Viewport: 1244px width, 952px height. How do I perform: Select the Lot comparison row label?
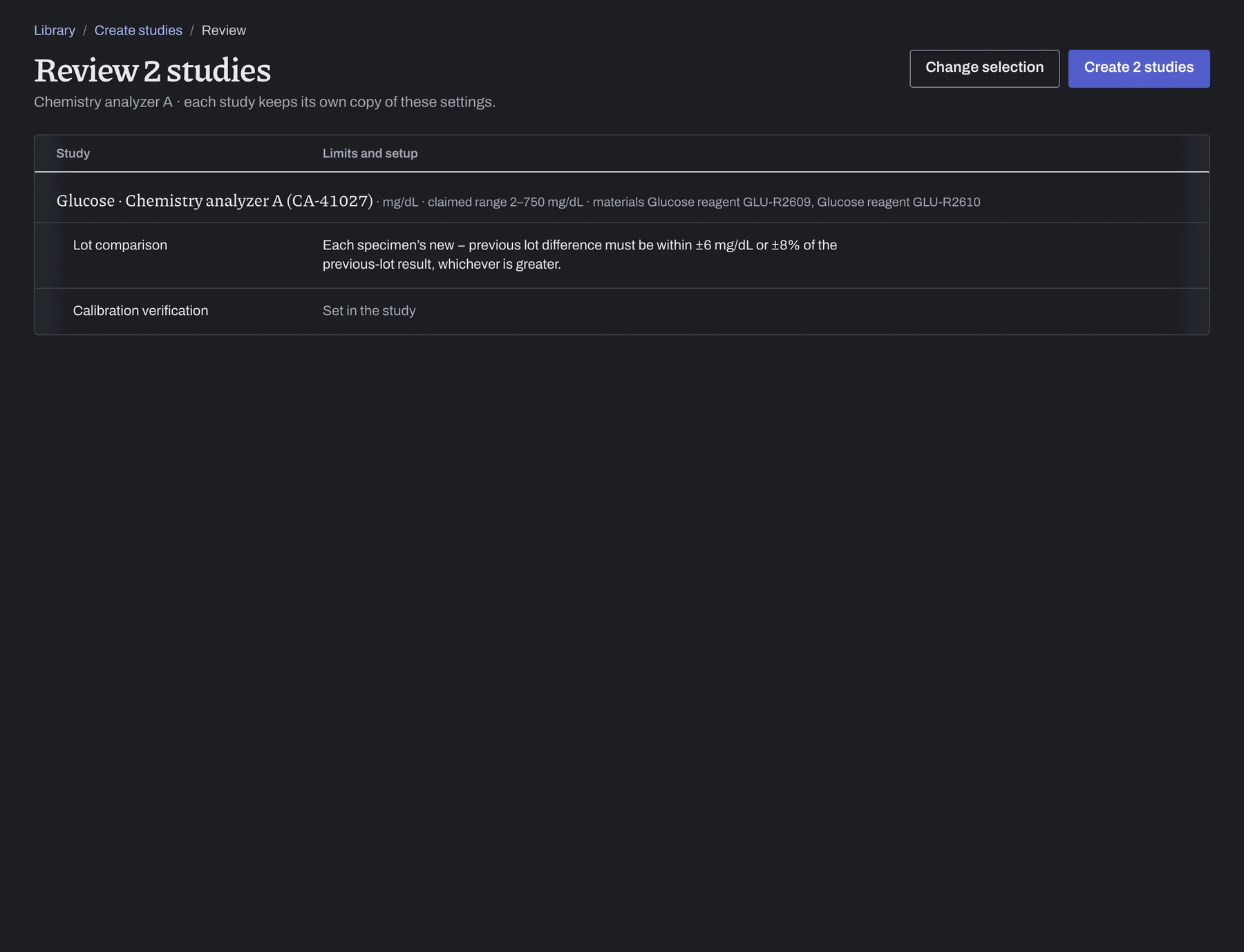[120, 245]
